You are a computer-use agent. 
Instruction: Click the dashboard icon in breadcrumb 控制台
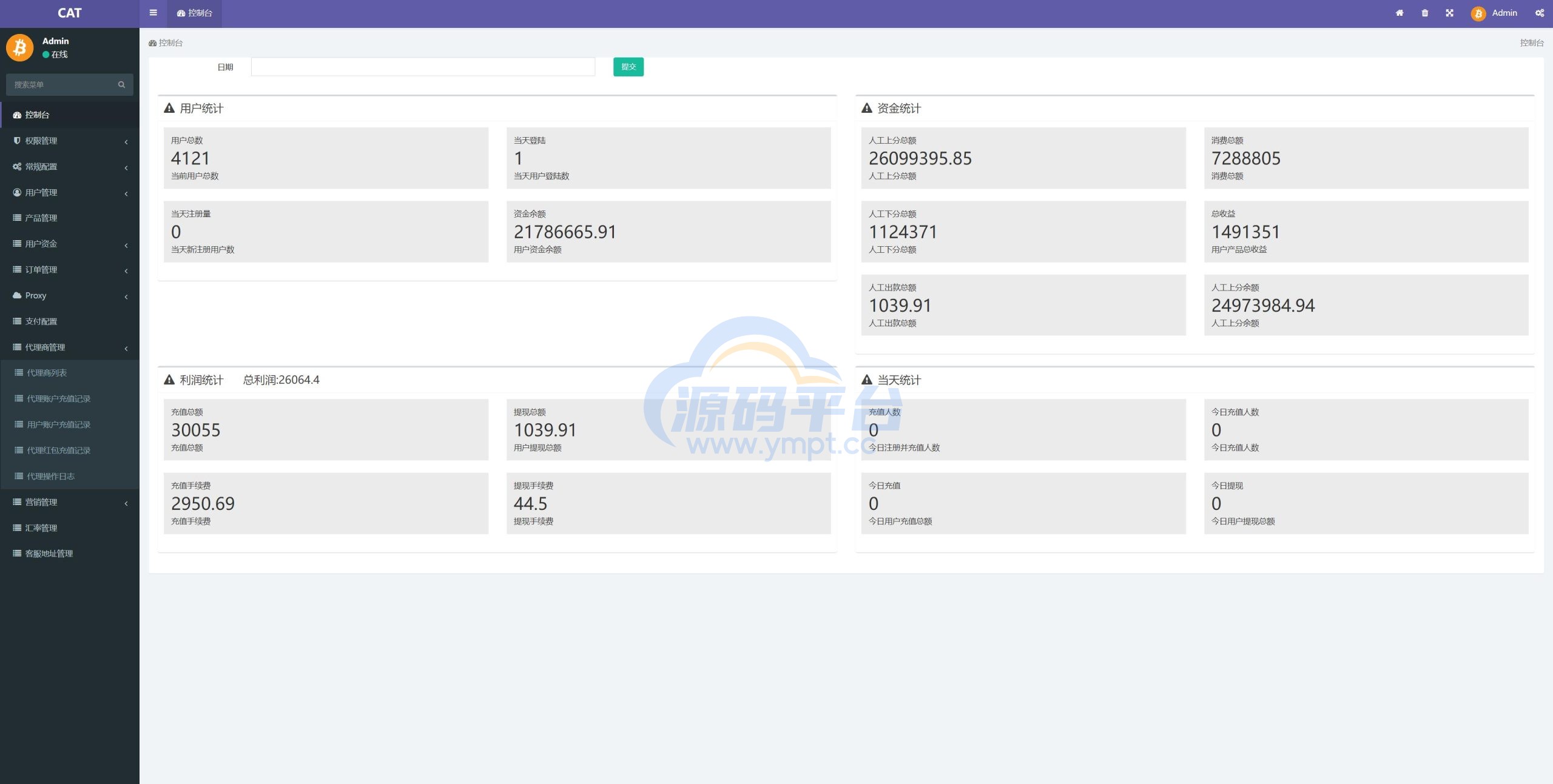[x=153, y=43]
